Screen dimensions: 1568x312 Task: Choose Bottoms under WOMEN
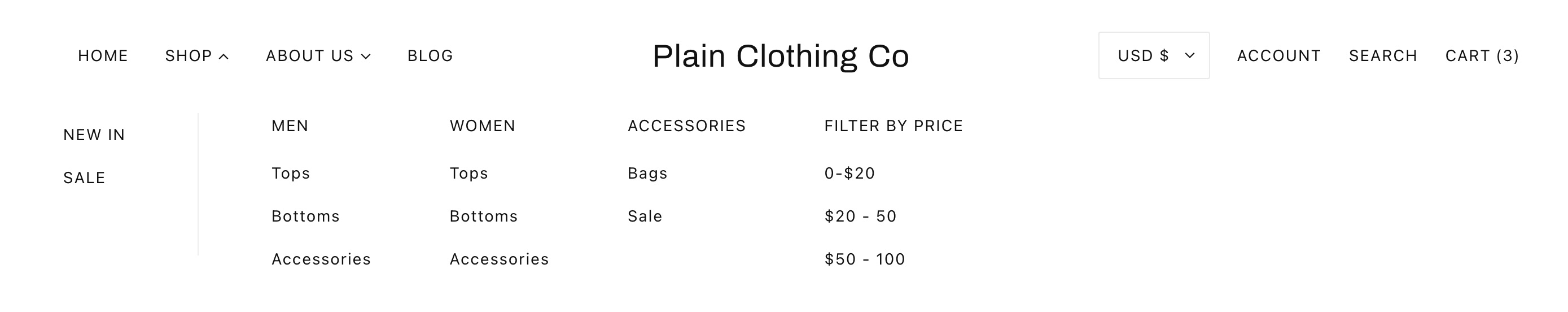(484, 216)
